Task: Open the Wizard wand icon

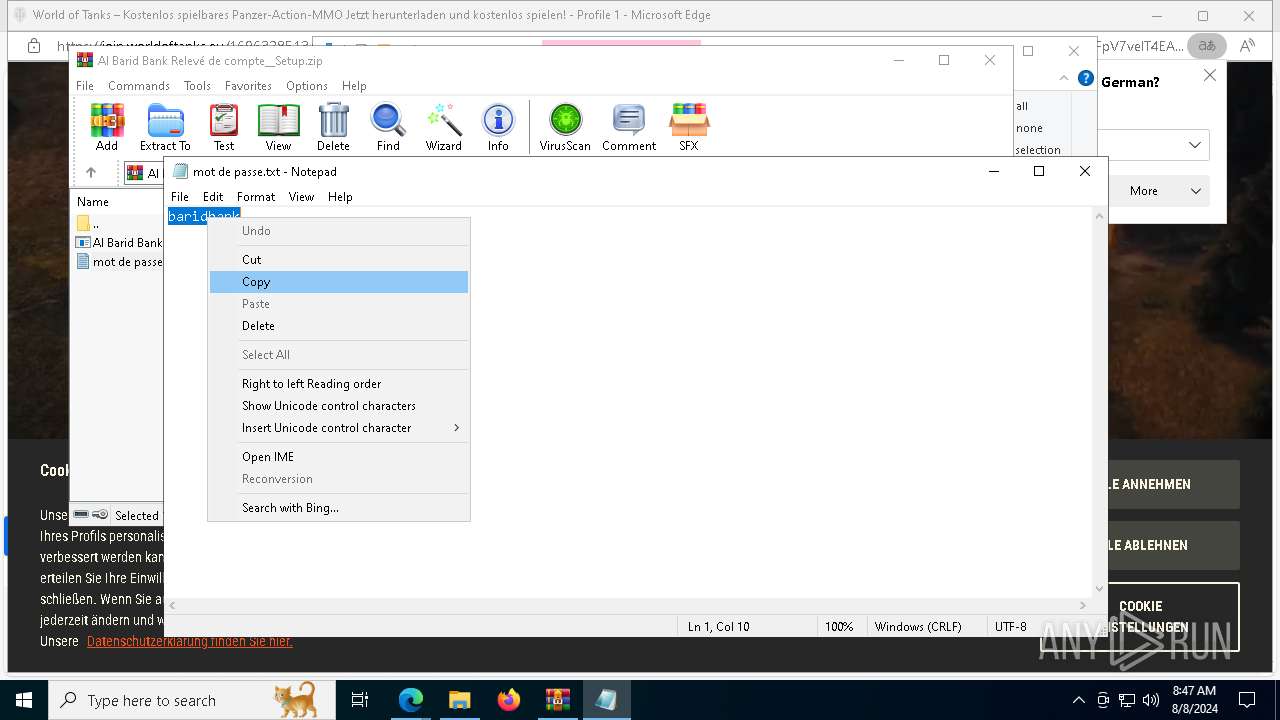Action: (x=443, y=127)
